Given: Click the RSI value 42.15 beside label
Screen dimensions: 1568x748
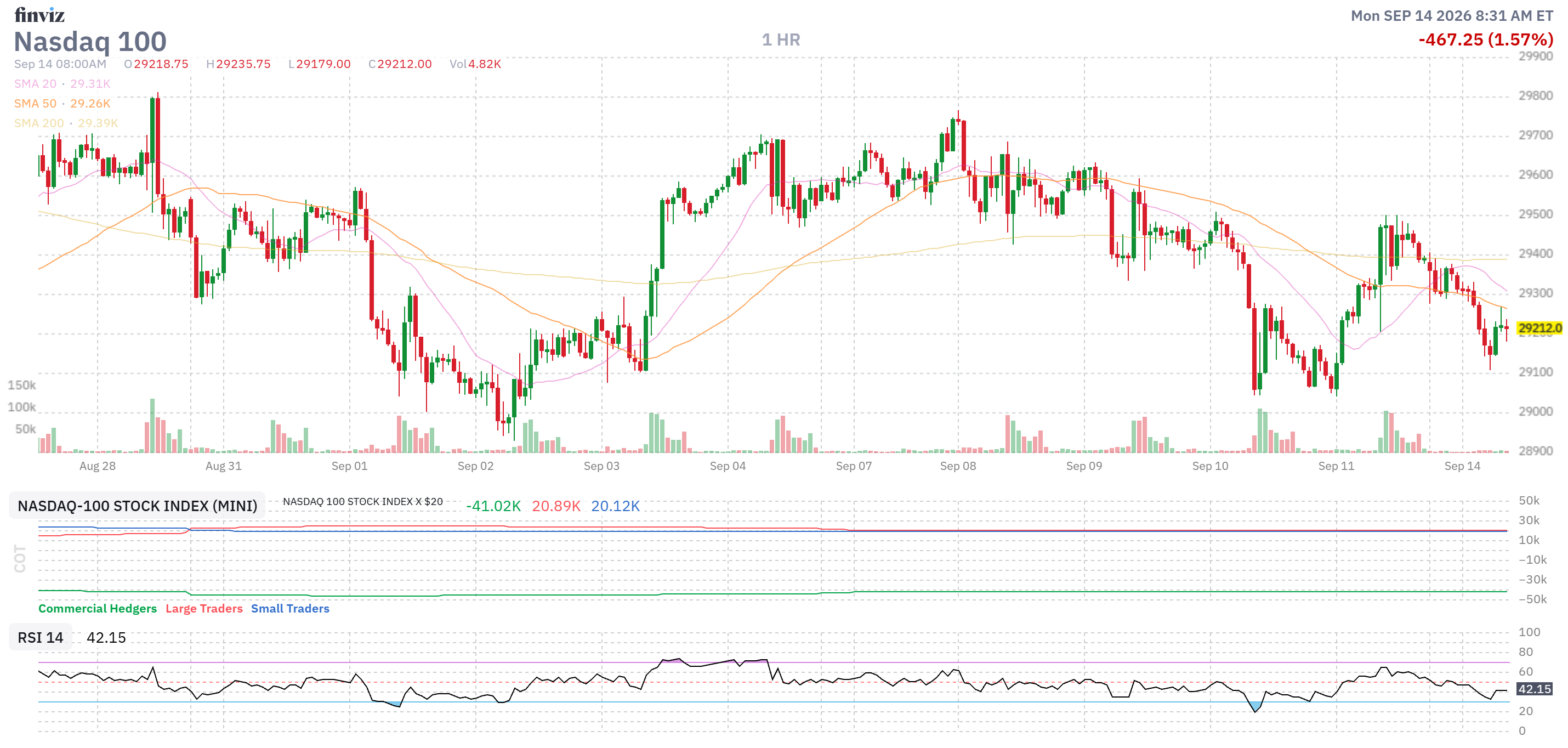Looking at the screenshot, I should [106, 637].
